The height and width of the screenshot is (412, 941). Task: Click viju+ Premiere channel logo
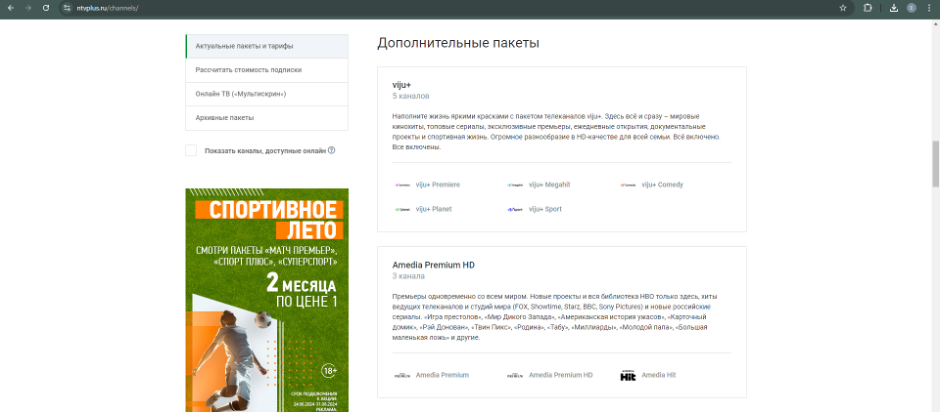[x=402, y=185]
